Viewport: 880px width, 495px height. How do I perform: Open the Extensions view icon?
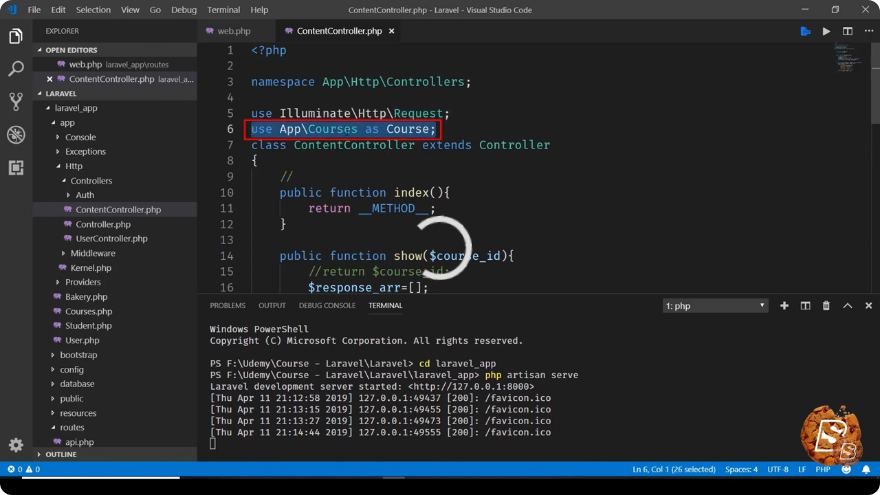(16, 167)
